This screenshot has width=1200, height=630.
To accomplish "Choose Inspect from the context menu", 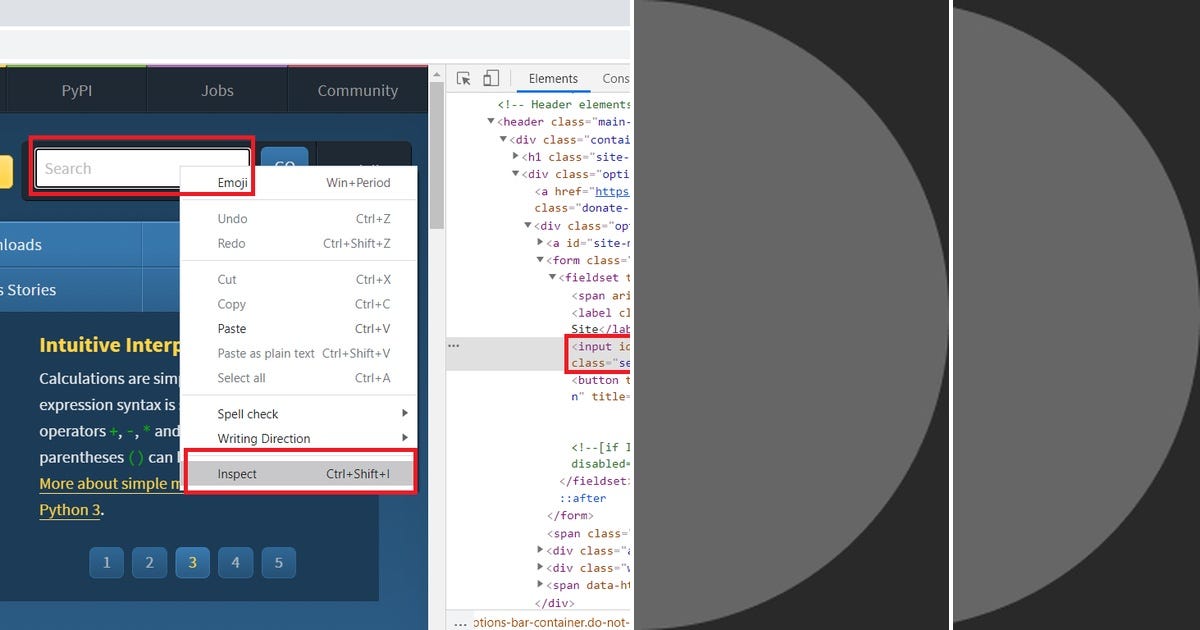I will (238, 473).
